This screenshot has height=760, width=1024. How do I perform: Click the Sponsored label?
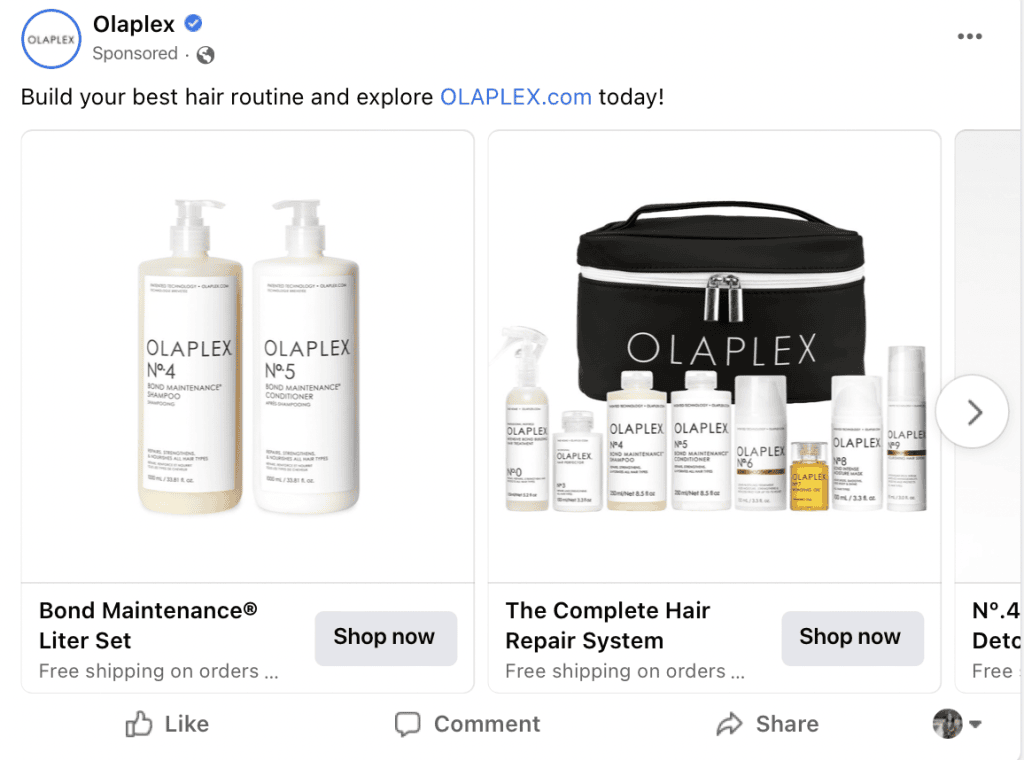click(135, 54)
